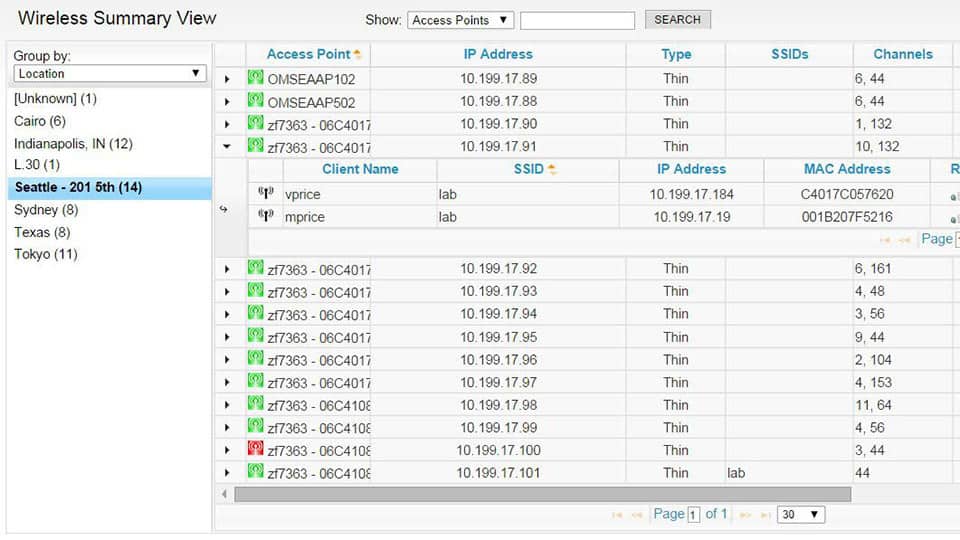The height and width of the screenshot is (540, 960).
Task: Click access point name OMSEAAP502
Action: pyautogui.click(x=311, y=102)
